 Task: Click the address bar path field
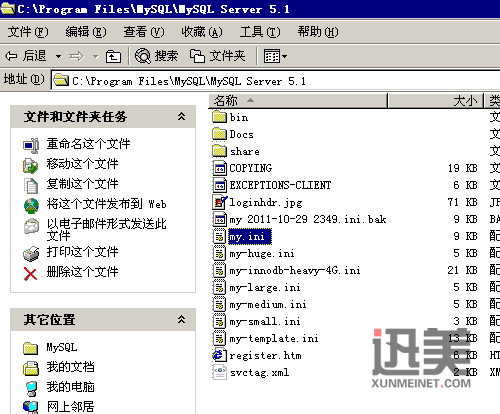[275, 81]
